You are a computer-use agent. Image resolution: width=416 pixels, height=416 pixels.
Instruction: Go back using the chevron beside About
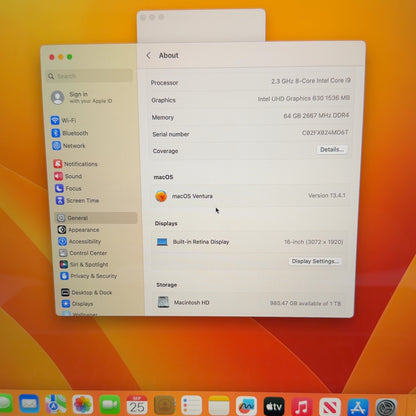[149, 55]
